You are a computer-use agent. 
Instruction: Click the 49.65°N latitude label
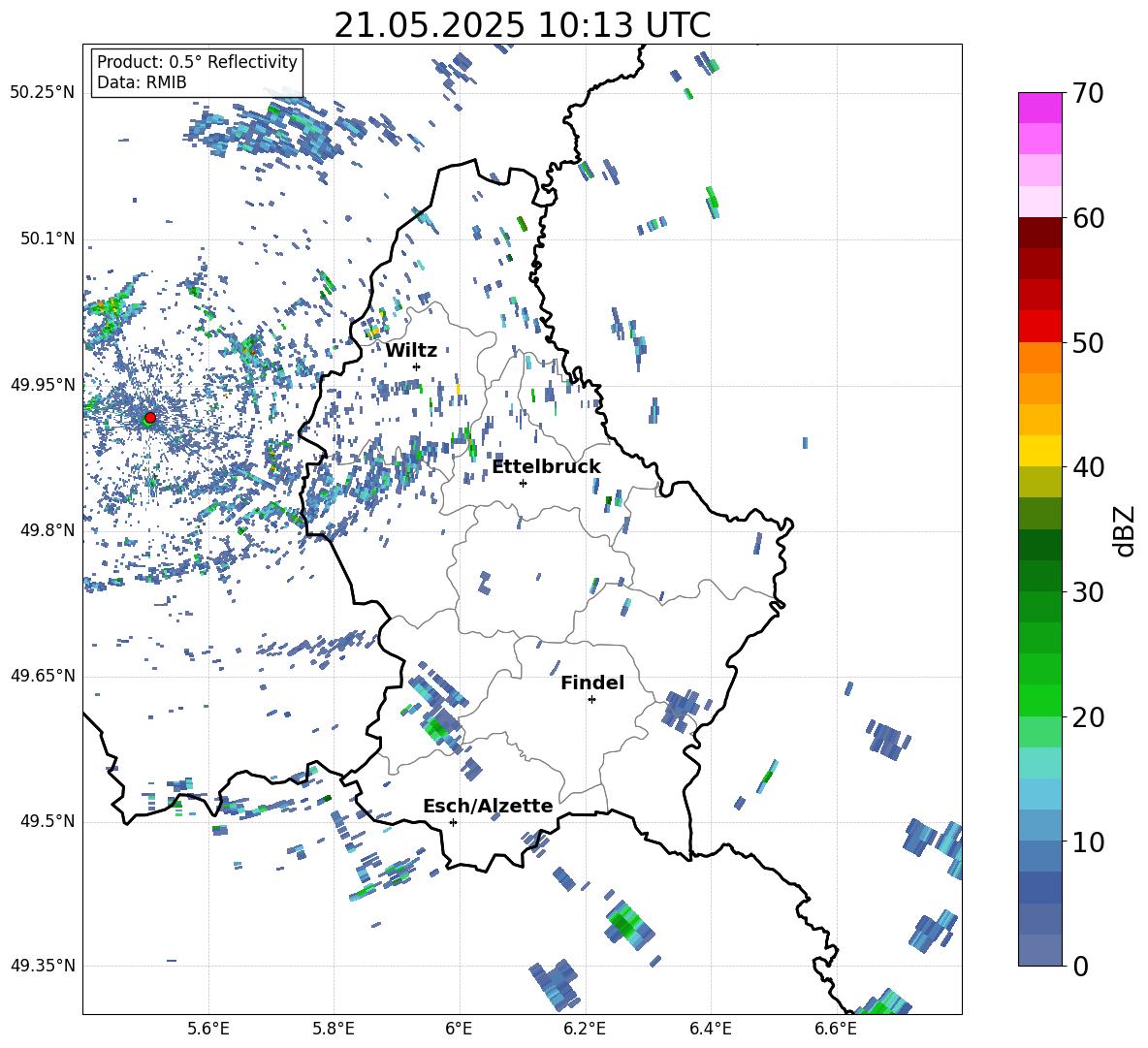click(x=43, y=675)
